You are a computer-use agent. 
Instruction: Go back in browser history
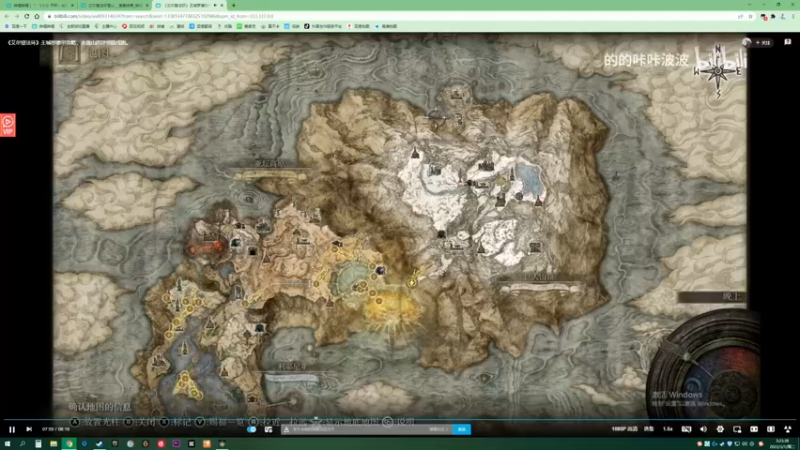pyautogui.click(x=7, y=16)
